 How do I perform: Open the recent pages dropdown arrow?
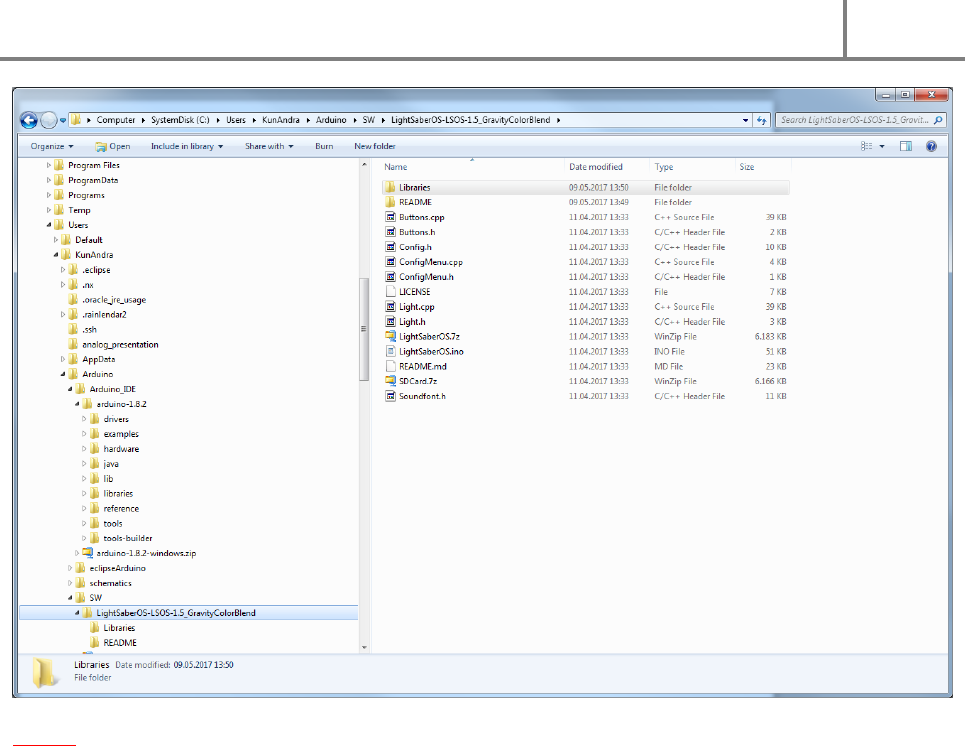63,121
